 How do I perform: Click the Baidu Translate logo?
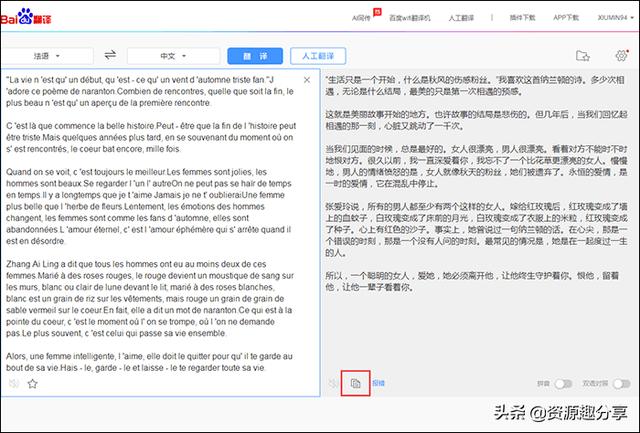pyautogui.click(x=25, y=17)
